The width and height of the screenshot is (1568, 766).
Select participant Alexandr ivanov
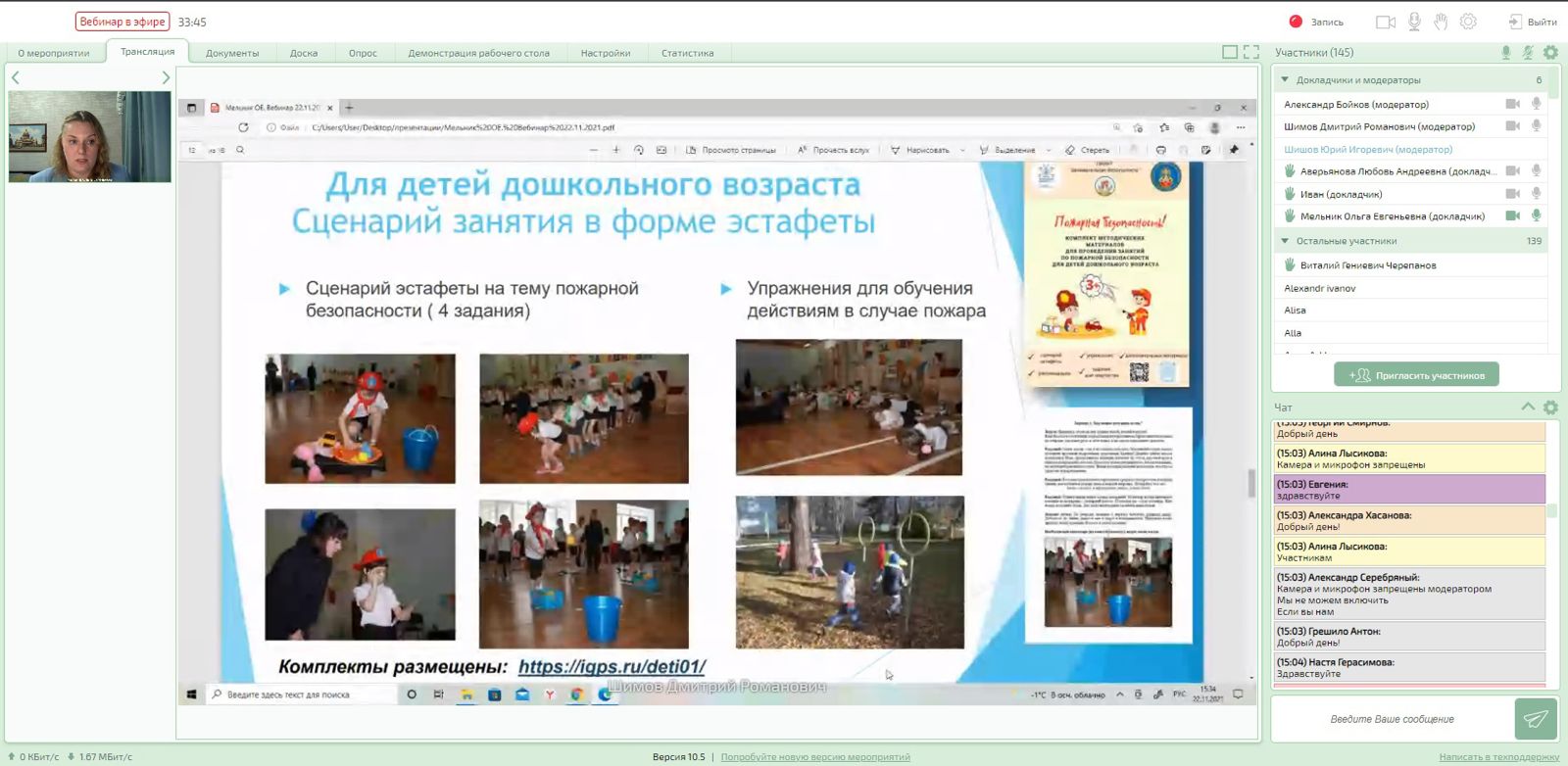1320,288
